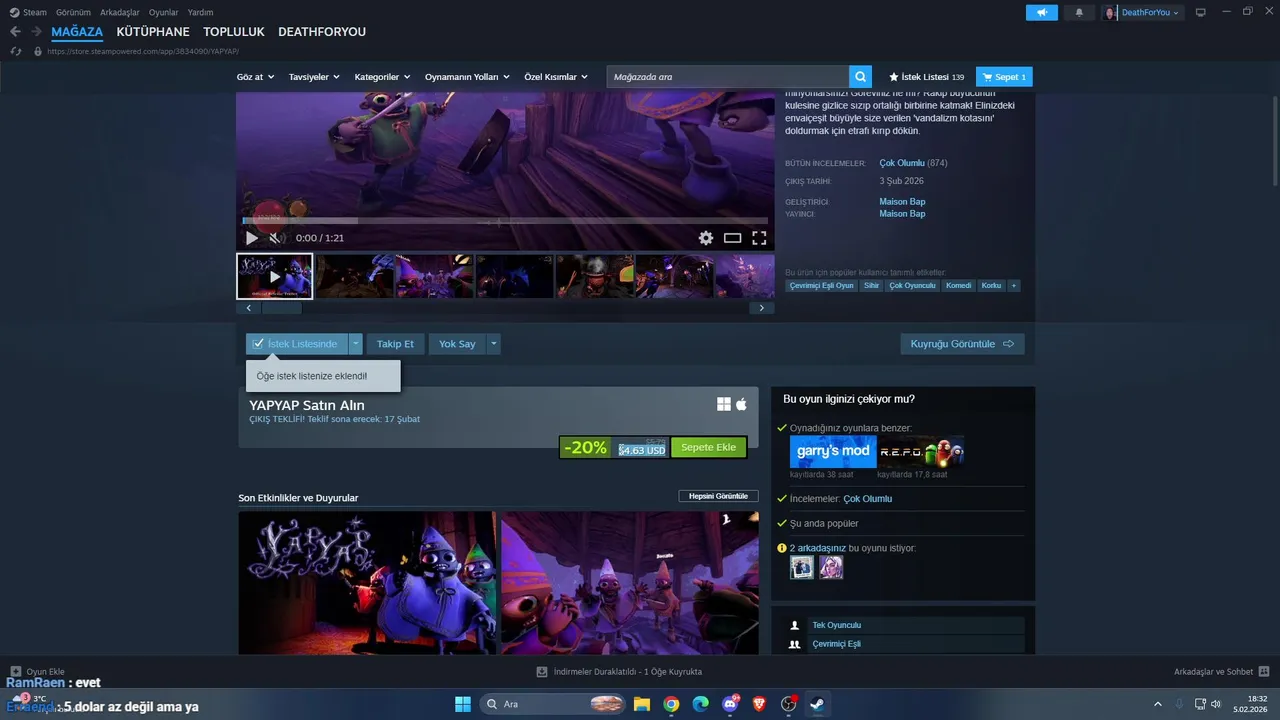Open video settings gear

coord(706,238)
